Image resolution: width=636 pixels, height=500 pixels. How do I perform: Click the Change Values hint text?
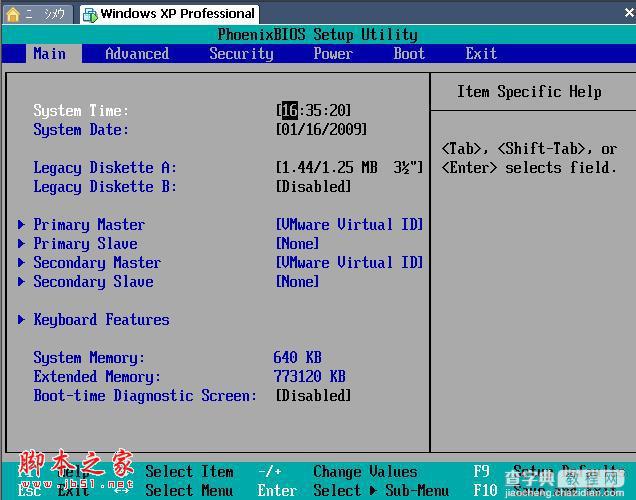pyautogui.click(x=365, y=472)
